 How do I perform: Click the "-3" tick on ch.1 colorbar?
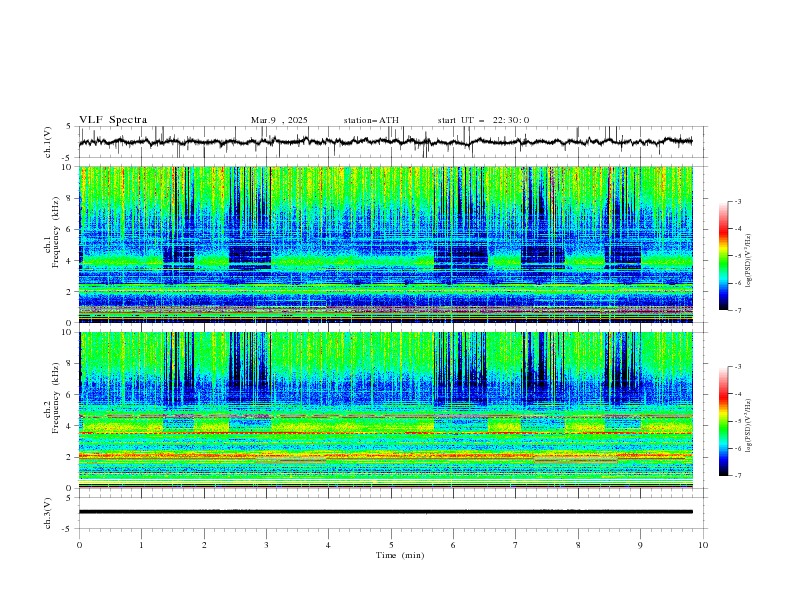(x=737, y=202)
